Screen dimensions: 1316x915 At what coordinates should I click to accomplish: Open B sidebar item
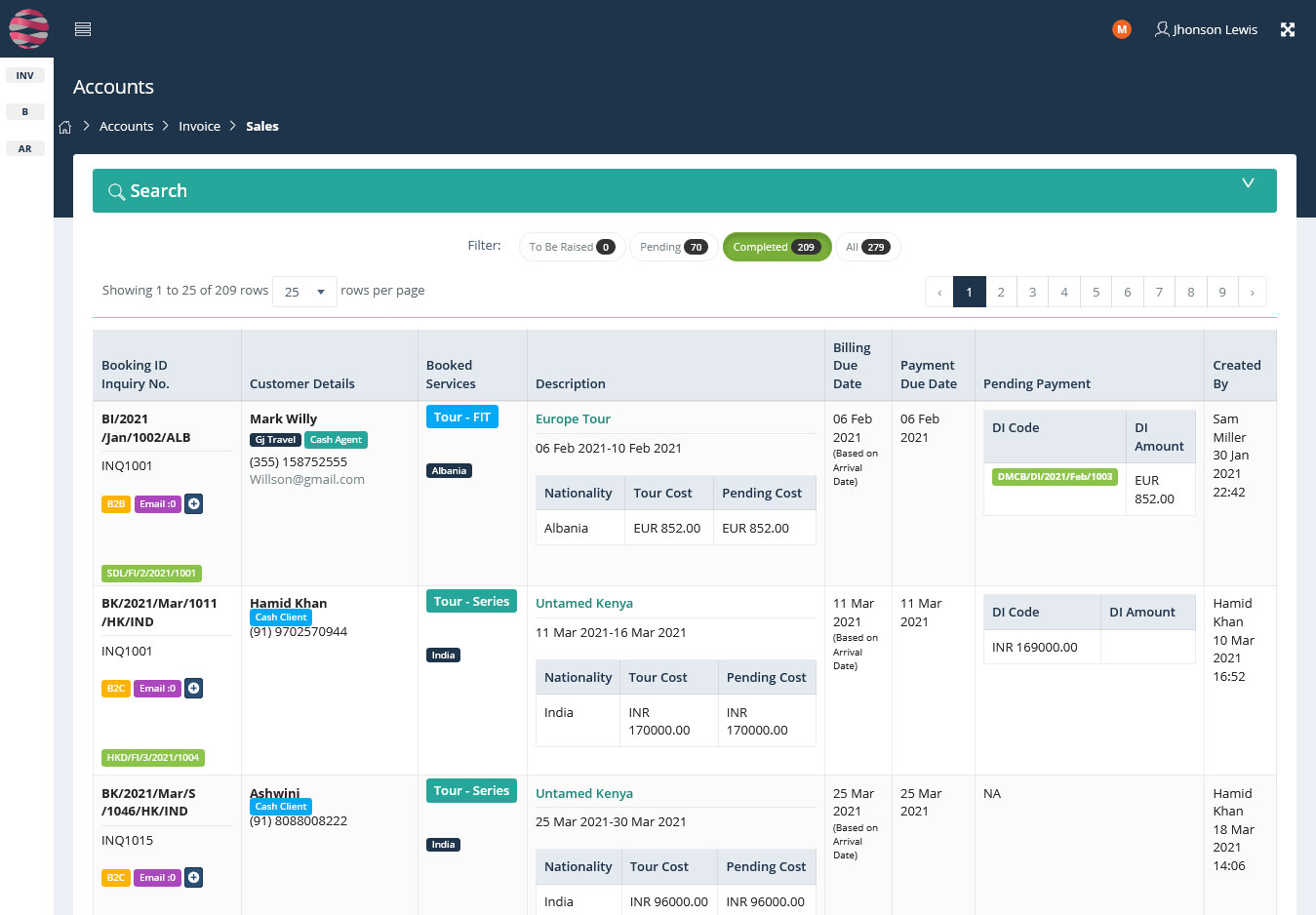(25, 112)
